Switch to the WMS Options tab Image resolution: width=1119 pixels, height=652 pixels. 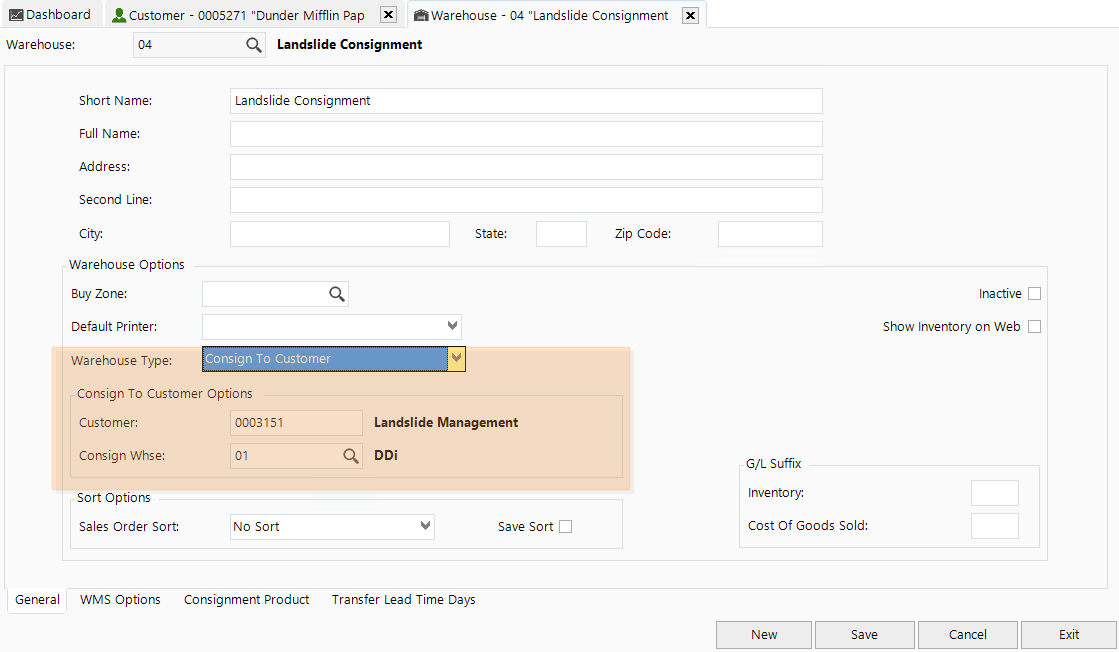120,600
